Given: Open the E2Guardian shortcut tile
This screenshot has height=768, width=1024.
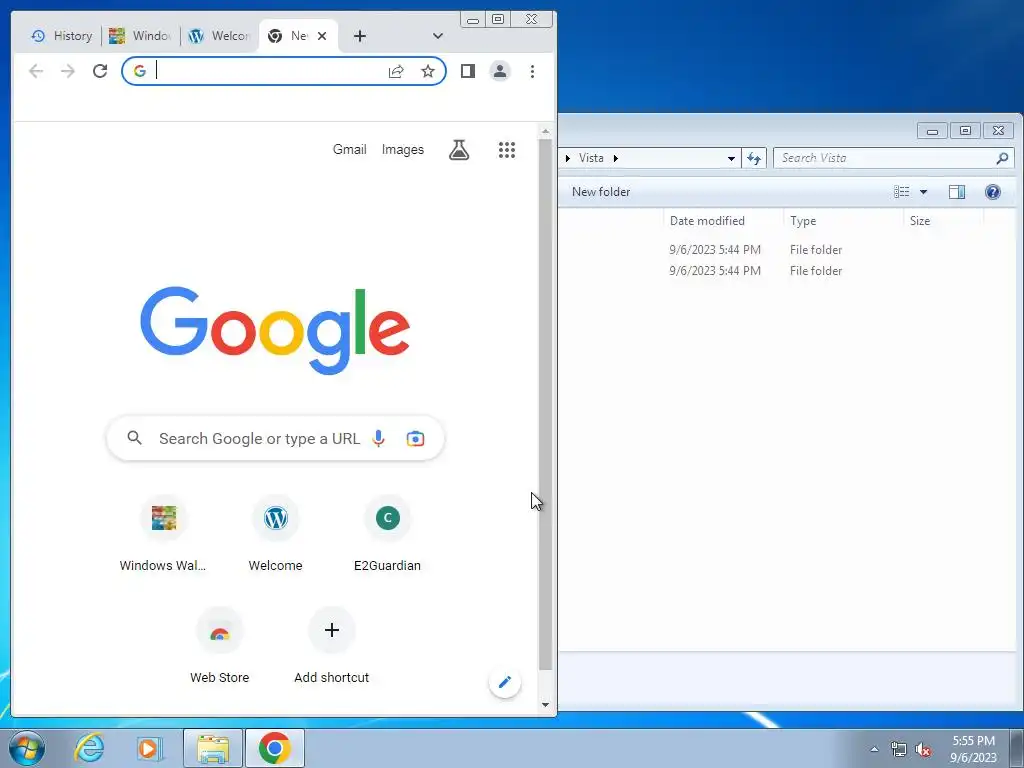Looking at the screenshot, I should [387, 534].
